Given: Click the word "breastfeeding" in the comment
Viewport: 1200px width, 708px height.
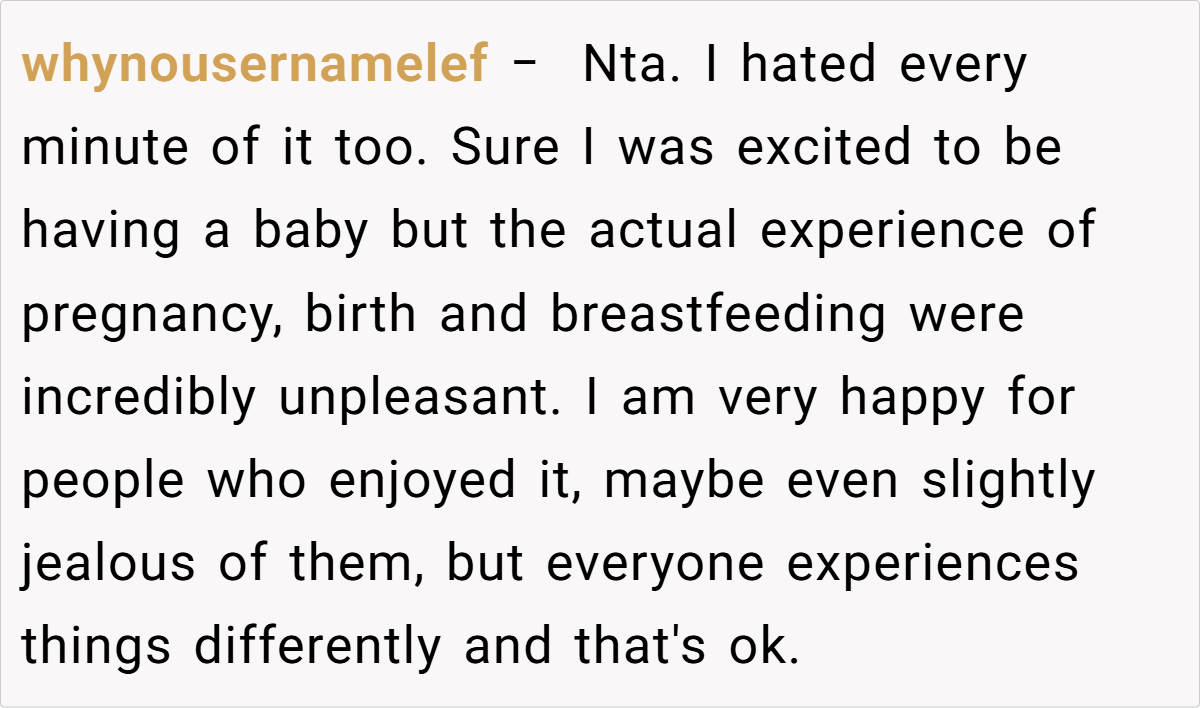Looking at the screenshot, I should point(718,314).
